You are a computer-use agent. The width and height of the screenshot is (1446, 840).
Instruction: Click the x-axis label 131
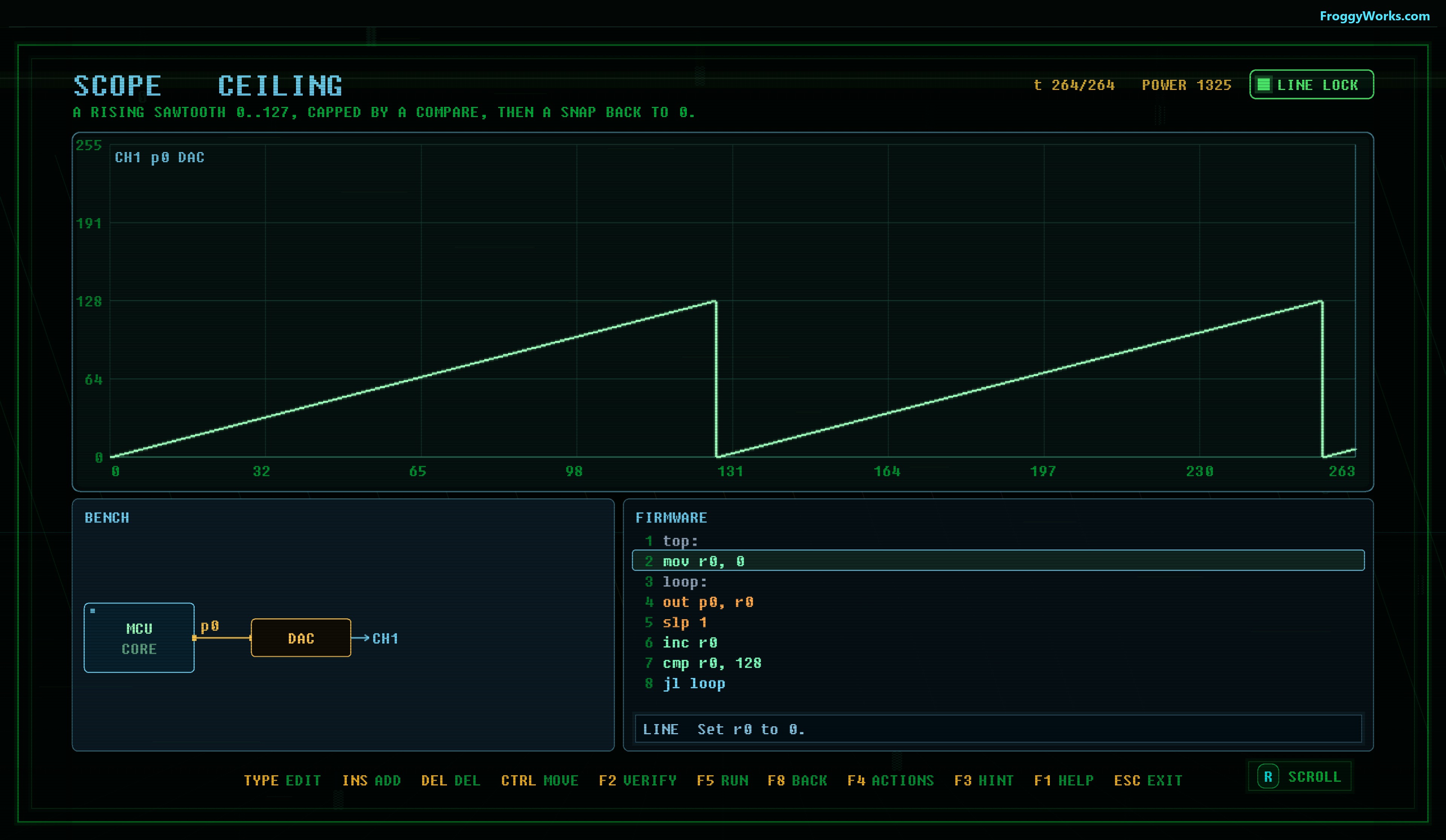730,471
